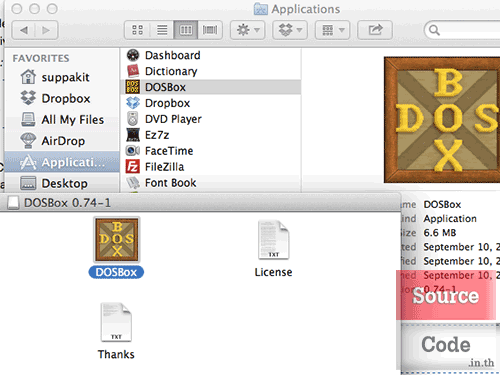Viewport: 500px width, 375px height.
Task: Click the FaceTime app icon
Action: 133,151
